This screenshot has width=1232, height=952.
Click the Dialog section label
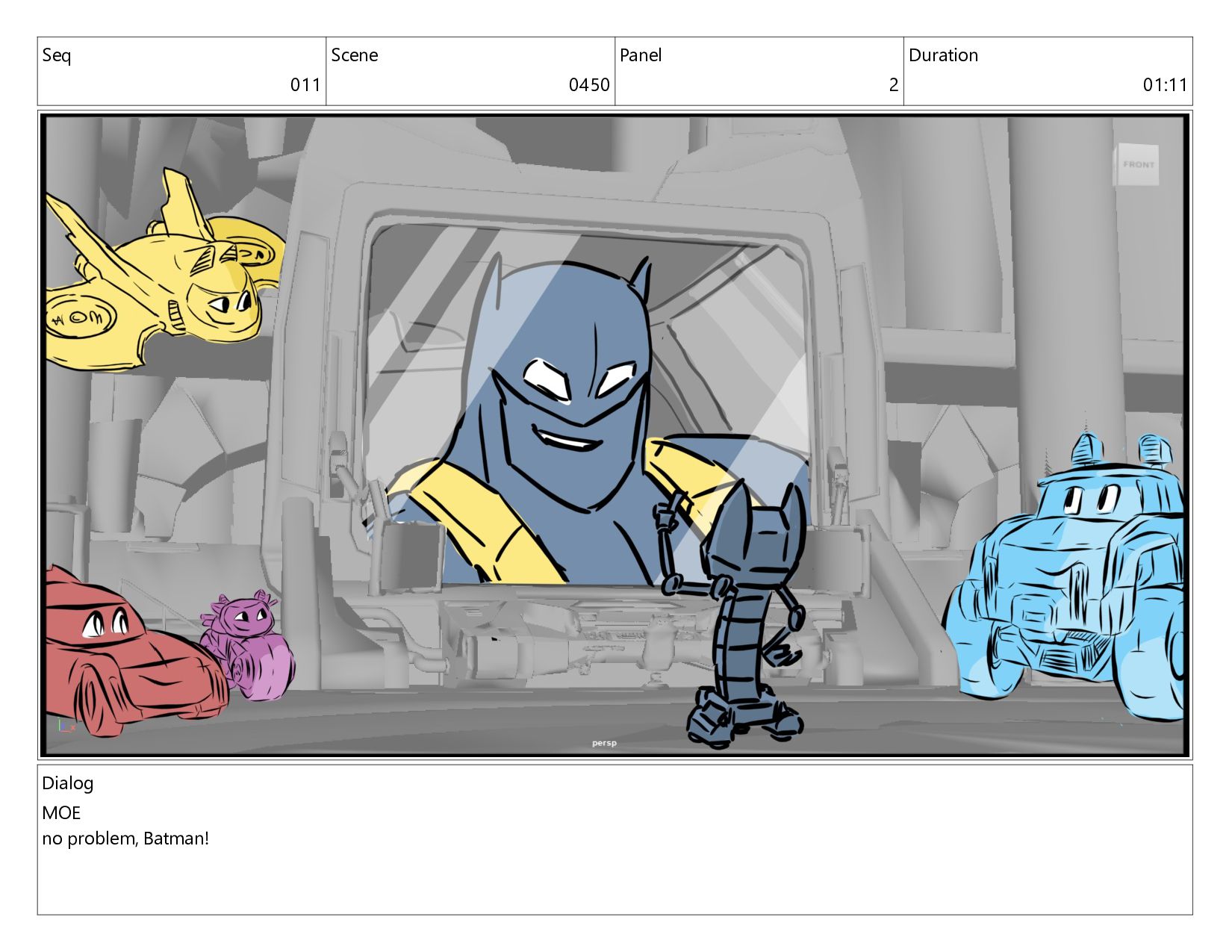tap(68, 783)
